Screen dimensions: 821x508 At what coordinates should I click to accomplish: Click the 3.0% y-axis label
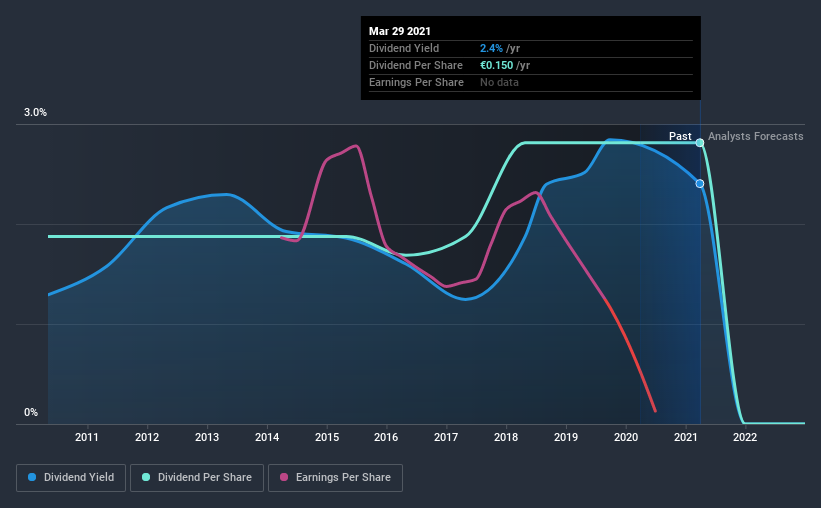[x=35, y=113]
